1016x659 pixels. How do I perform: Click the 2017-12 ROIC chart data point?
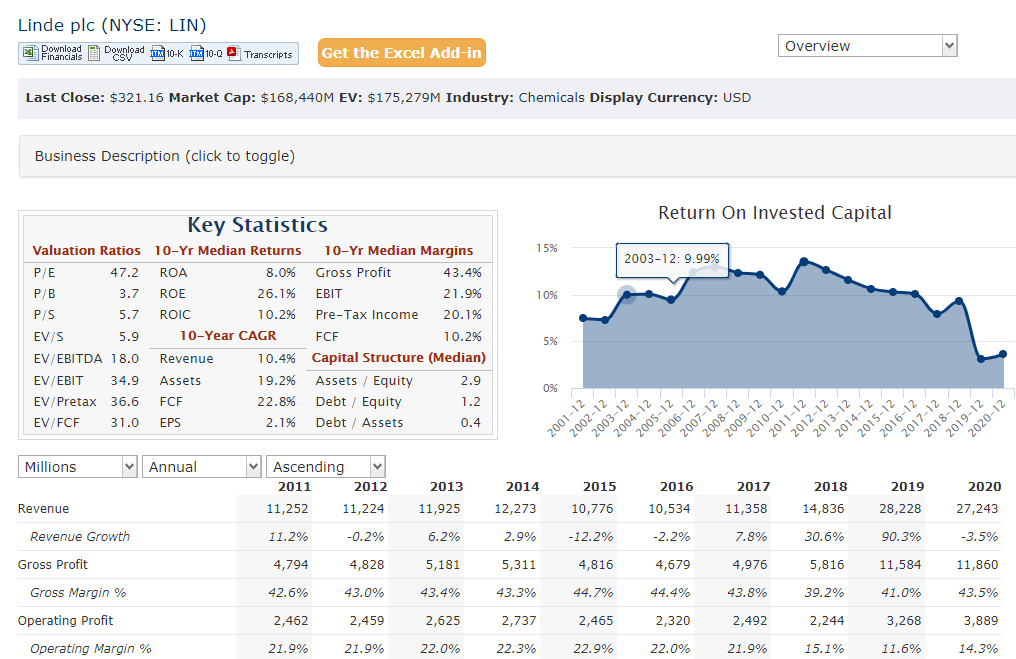tap(937, 314)
